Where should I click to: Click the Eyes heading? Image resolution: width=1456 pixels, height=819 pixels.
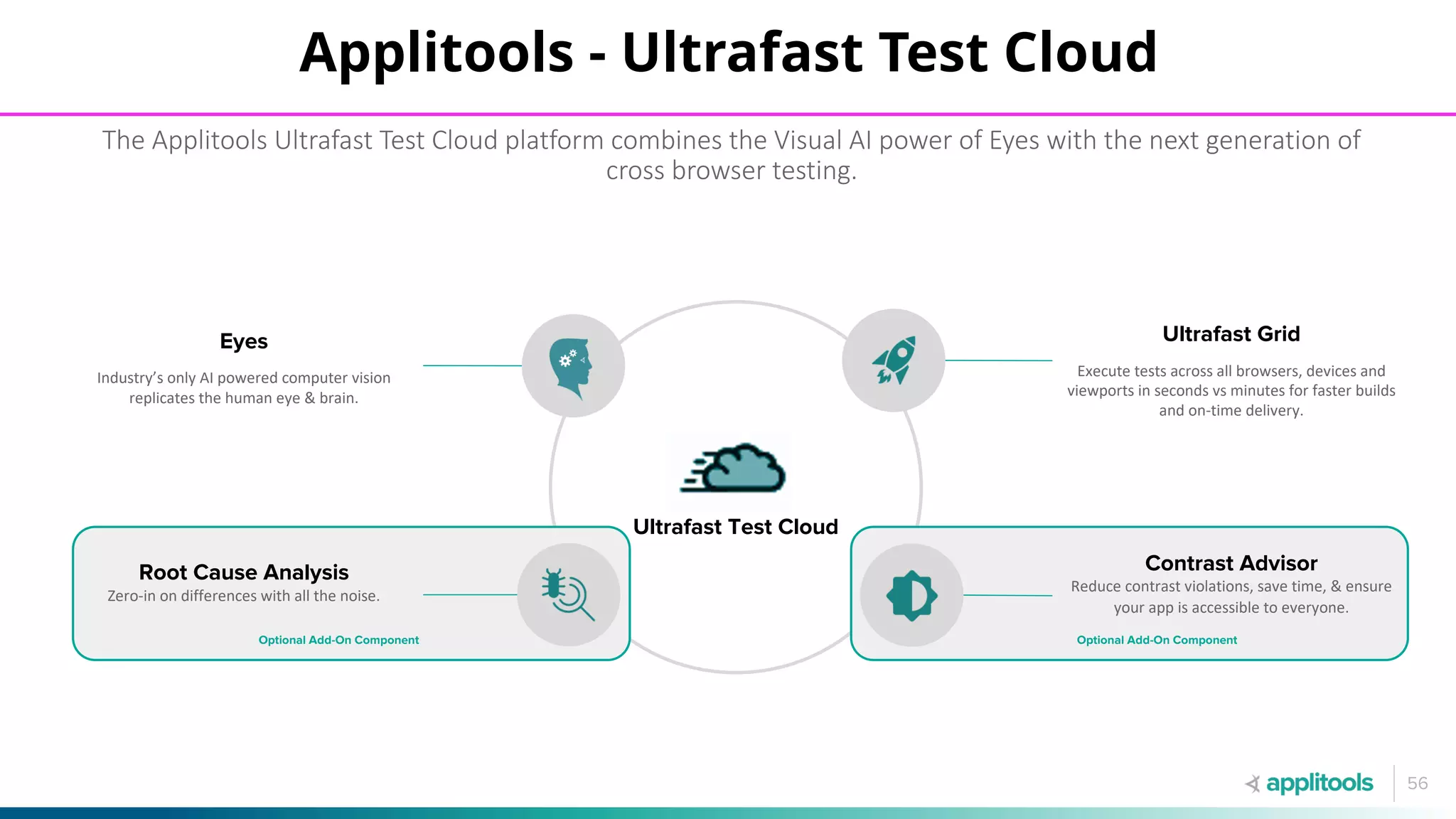pyautogui.click(x=243, y=341)
